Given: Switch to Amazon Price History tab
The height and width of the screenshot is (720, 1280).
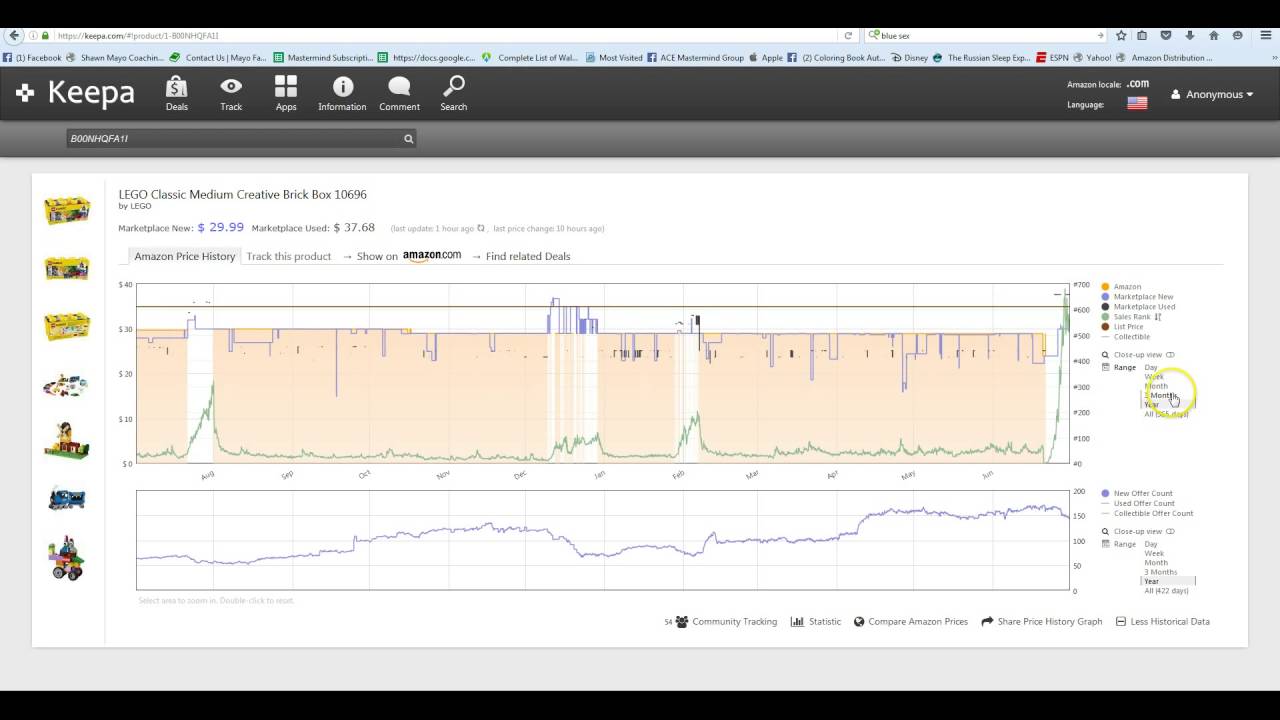Looking at the screenshot, I should click(184, 256).
